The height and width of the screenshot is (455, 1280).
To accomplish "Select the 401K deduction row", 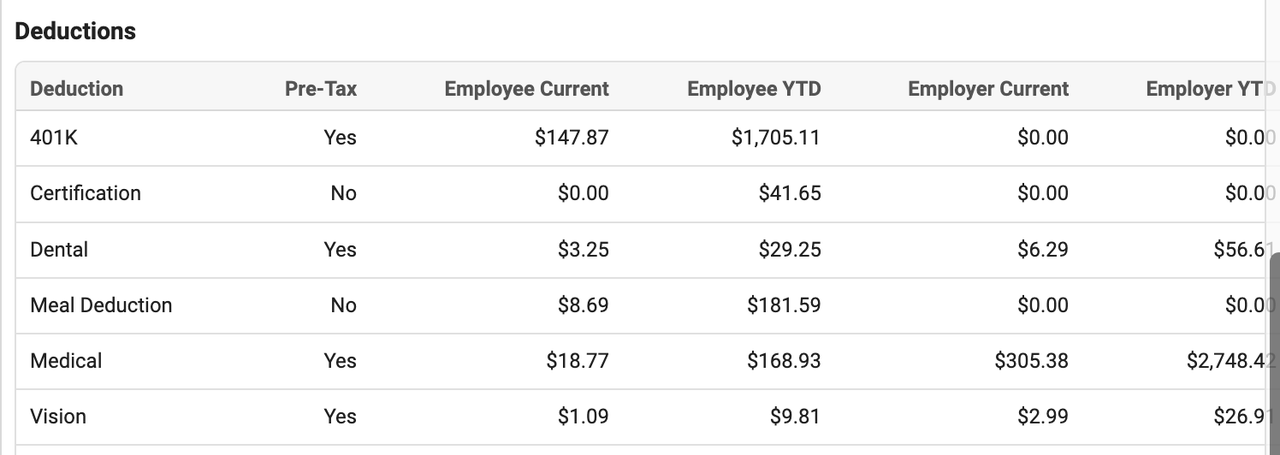I will point(647,138).
